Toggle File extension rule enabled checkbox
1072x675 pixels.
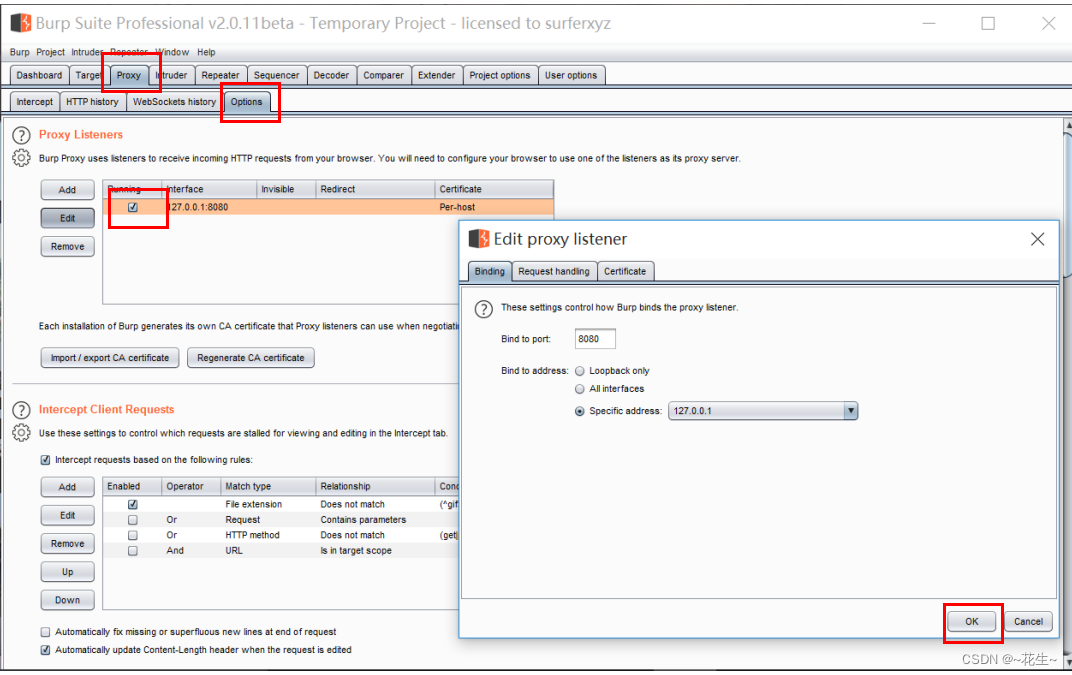coord(133,505)
